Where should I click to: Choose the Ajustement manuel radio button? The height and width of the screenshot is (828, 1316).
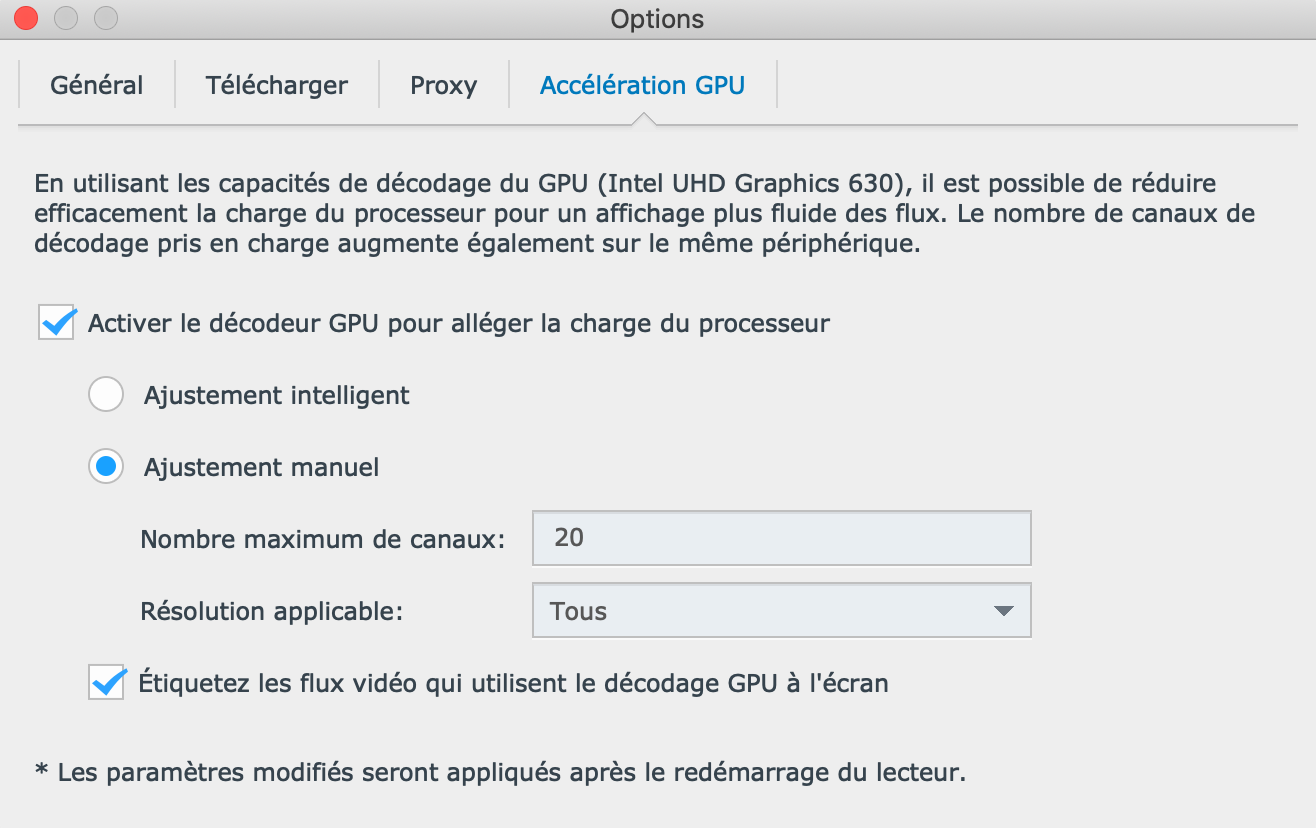coord(106,467)
